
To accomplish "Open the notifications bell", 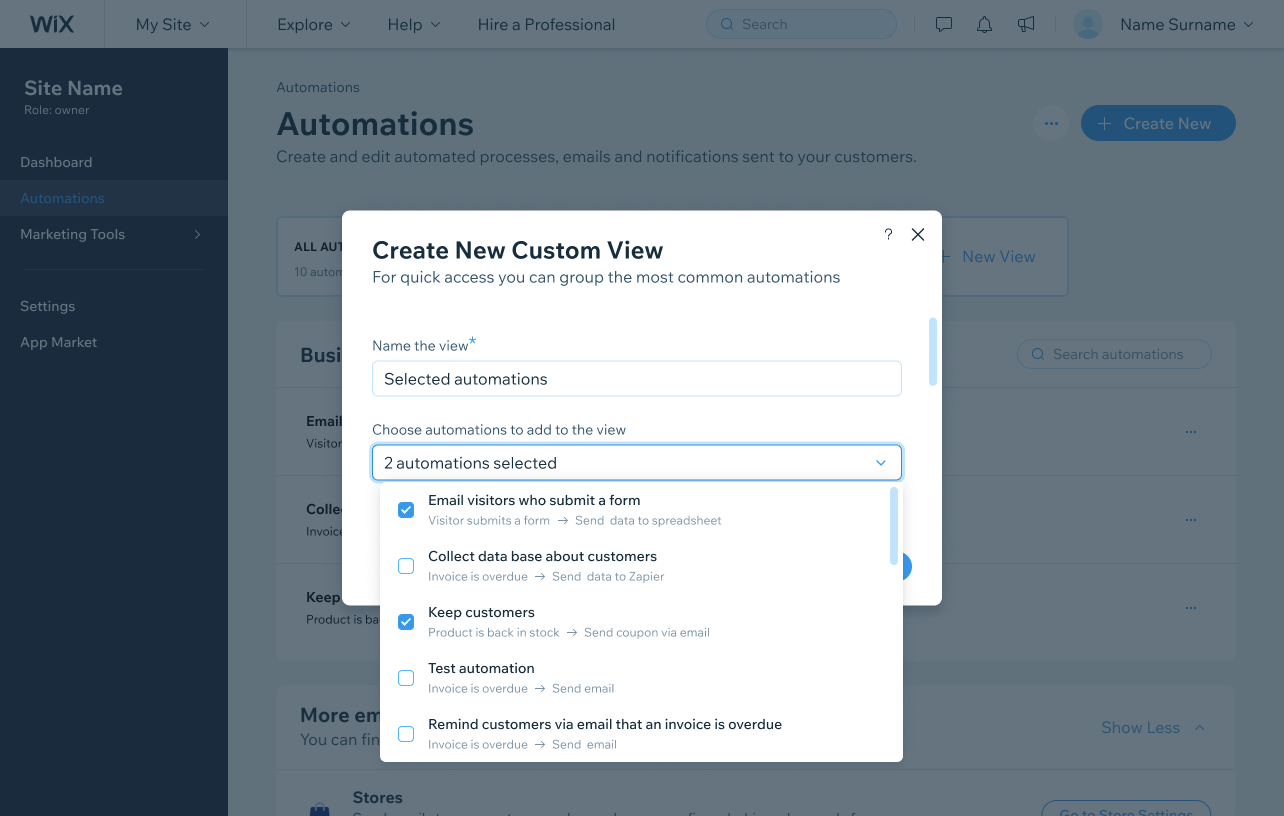I will click(x=984, y=24).
